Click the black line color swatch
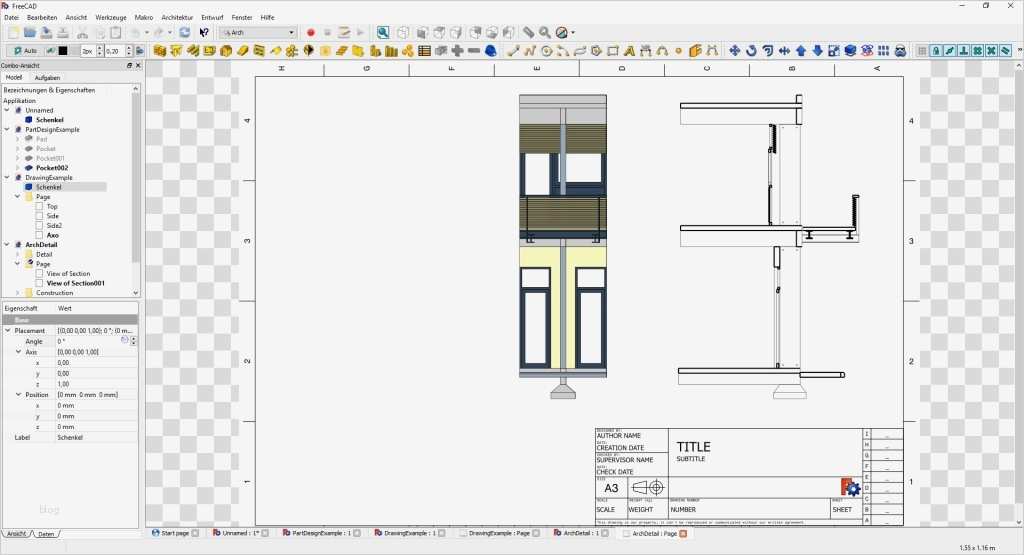This screenshot has width=1024, height=555. (x=63, y=51)
